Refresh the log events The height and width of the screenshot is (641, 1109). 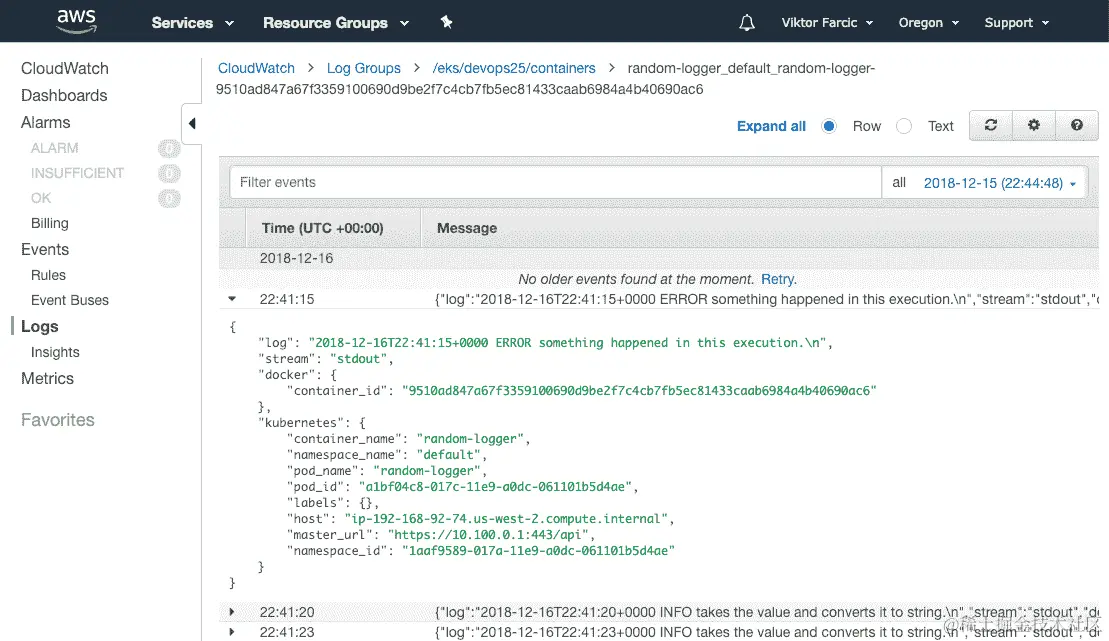tap(991, 125)
